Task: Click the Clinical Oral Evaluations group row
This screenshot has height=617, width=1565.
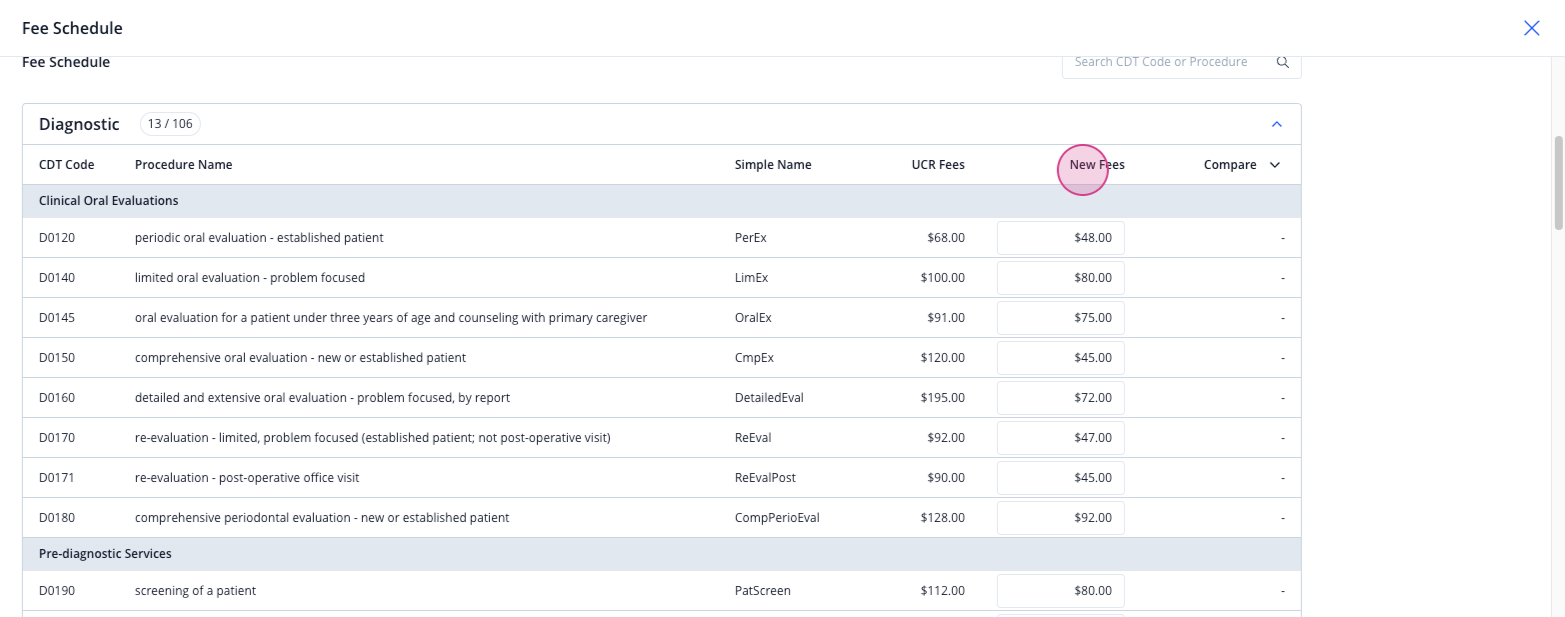Action: coord(662,201)
